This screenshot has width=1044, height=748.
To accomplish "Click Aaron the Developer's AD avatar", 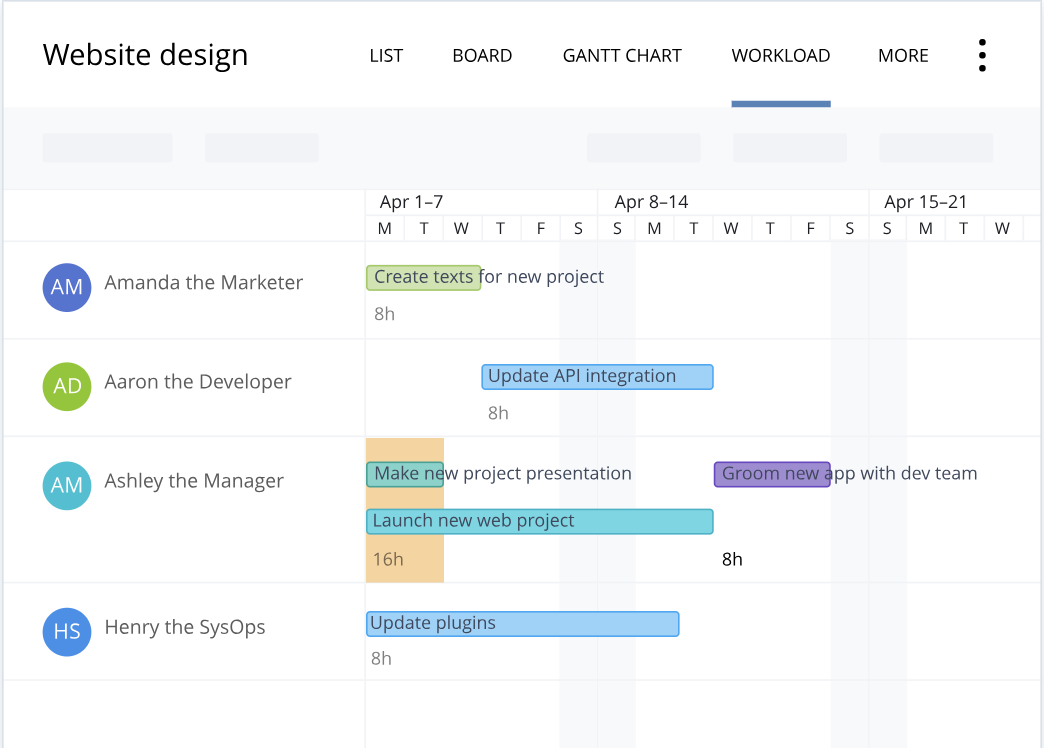I will pos(67,386).
